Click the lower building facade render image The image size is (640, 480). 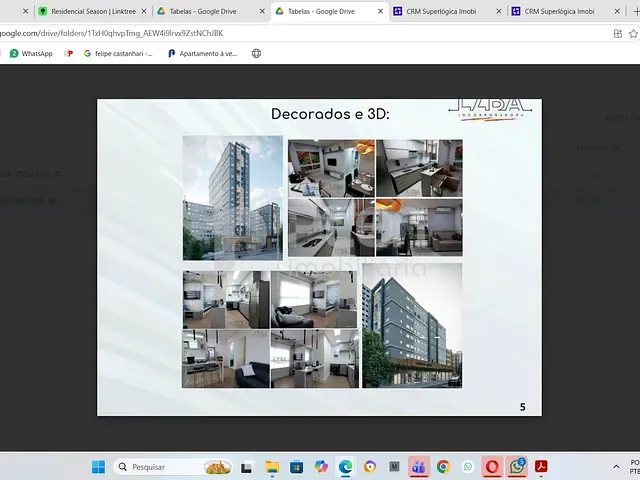point(412,325)
